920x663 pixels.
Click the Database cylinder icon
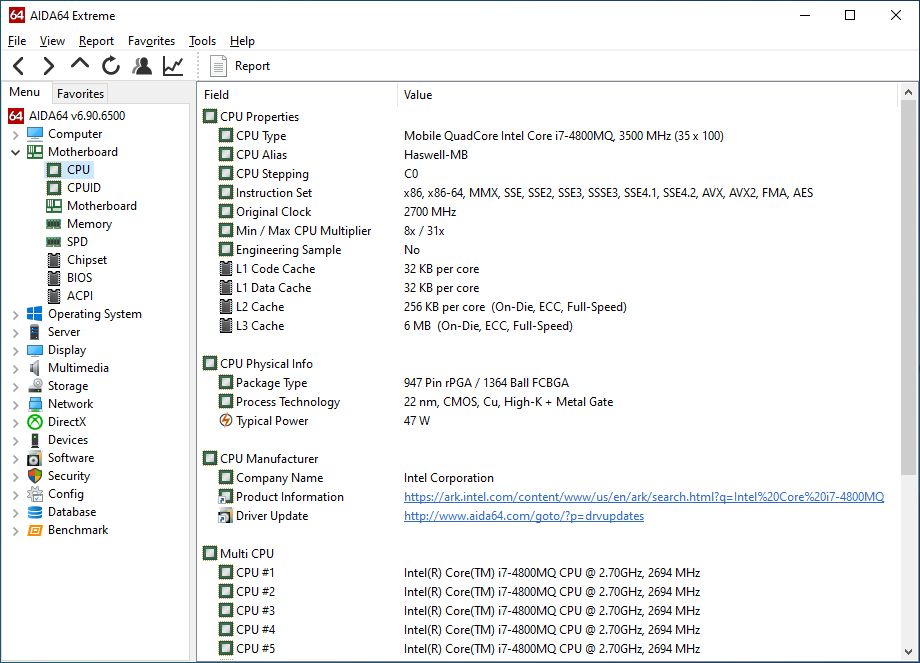(x=35, y=512)
